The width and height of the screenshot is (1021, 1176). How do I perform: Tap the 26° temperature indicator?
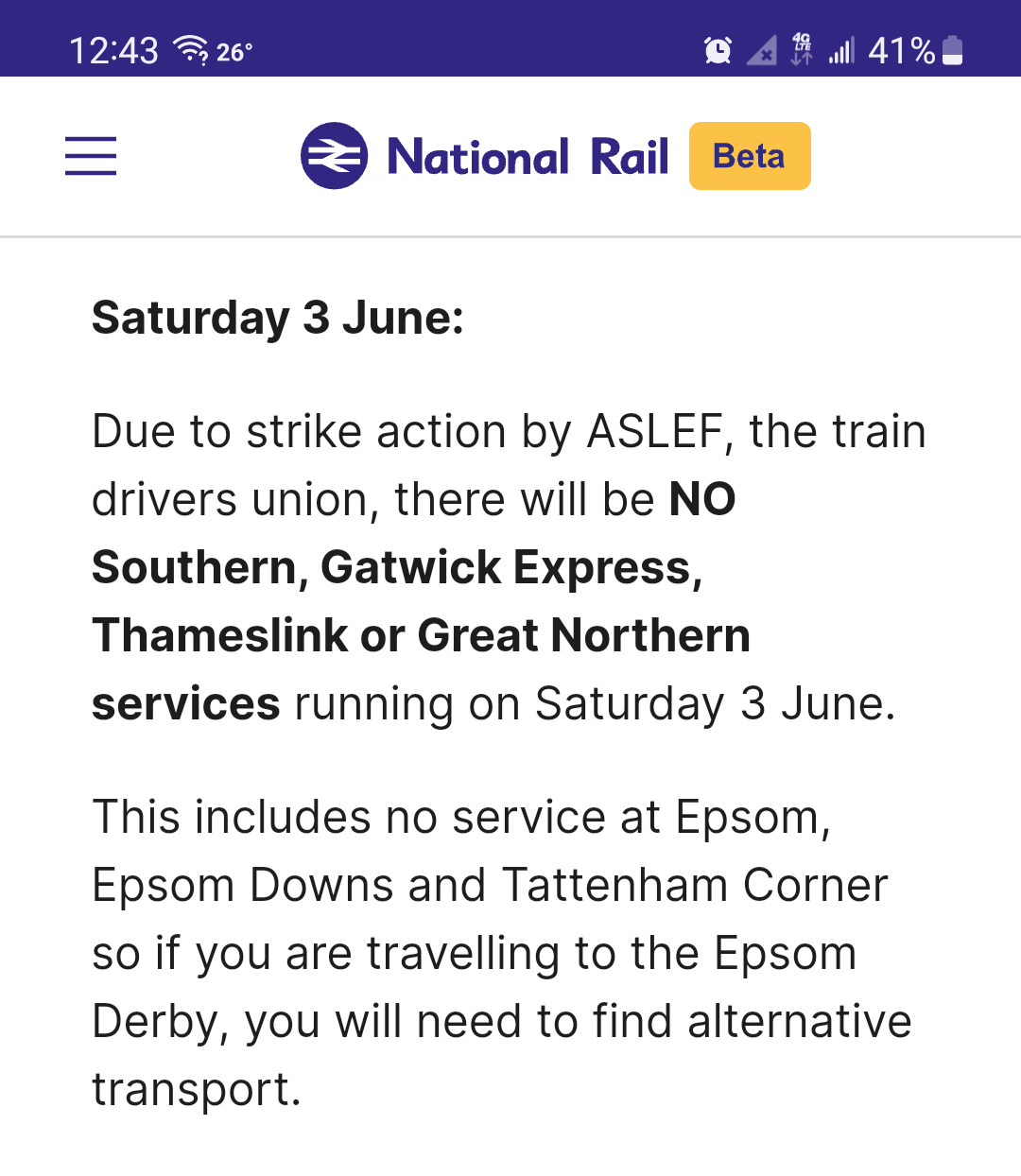pyautogui.click(x=234, y=52)
